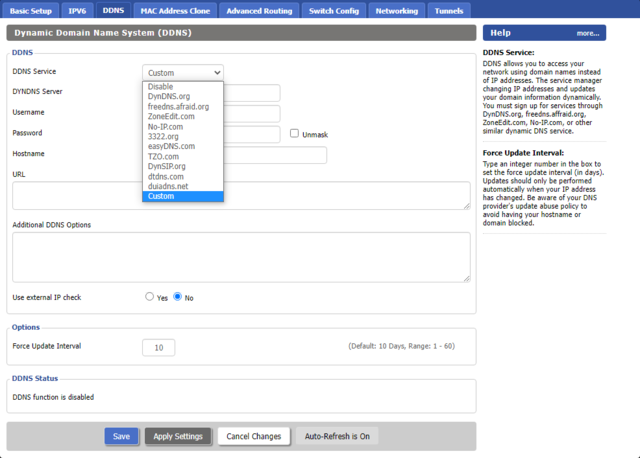Choose TZO.com from the list
This screenshot has height=458, width=640.
183,156
